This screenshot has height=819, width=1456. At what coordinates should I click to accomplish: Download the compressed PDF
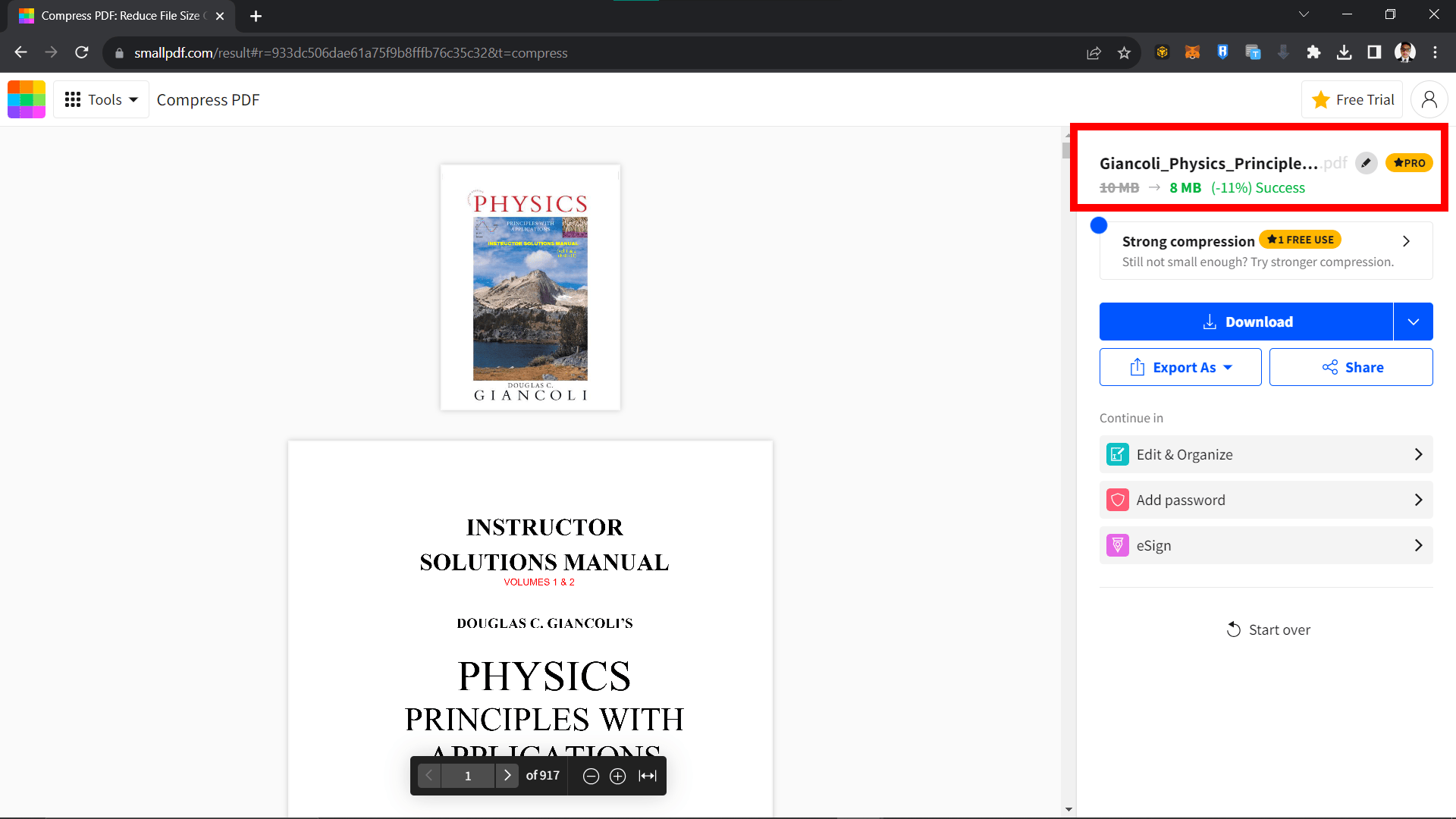point(1247,322)
